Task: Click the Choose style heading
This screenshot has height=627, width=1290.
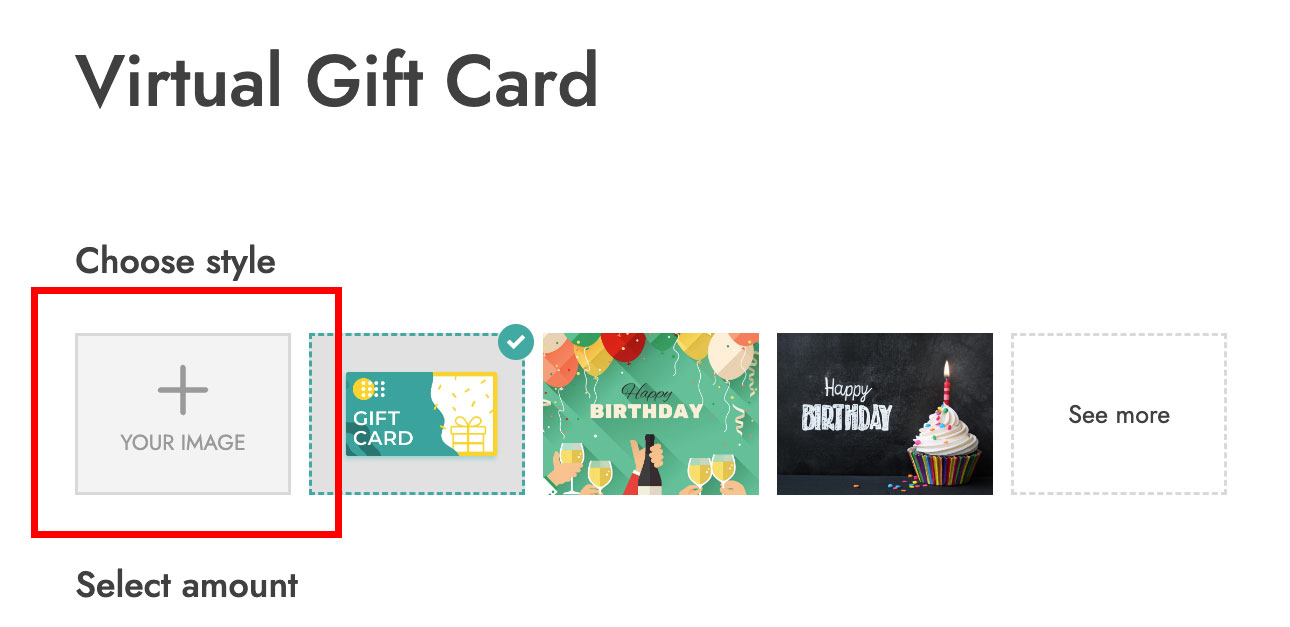Action: (176, 261)
